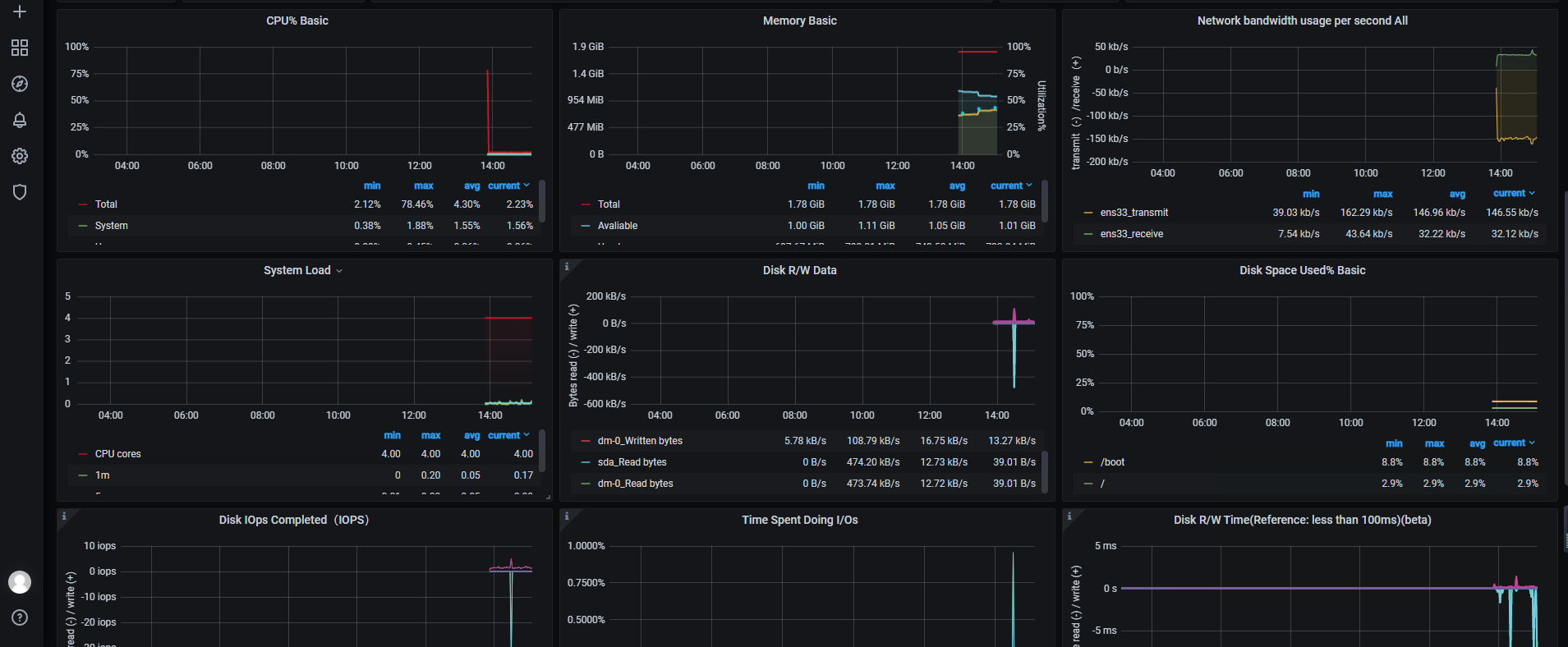Click the /boot yellow legend color swatch

[1088, 462]
